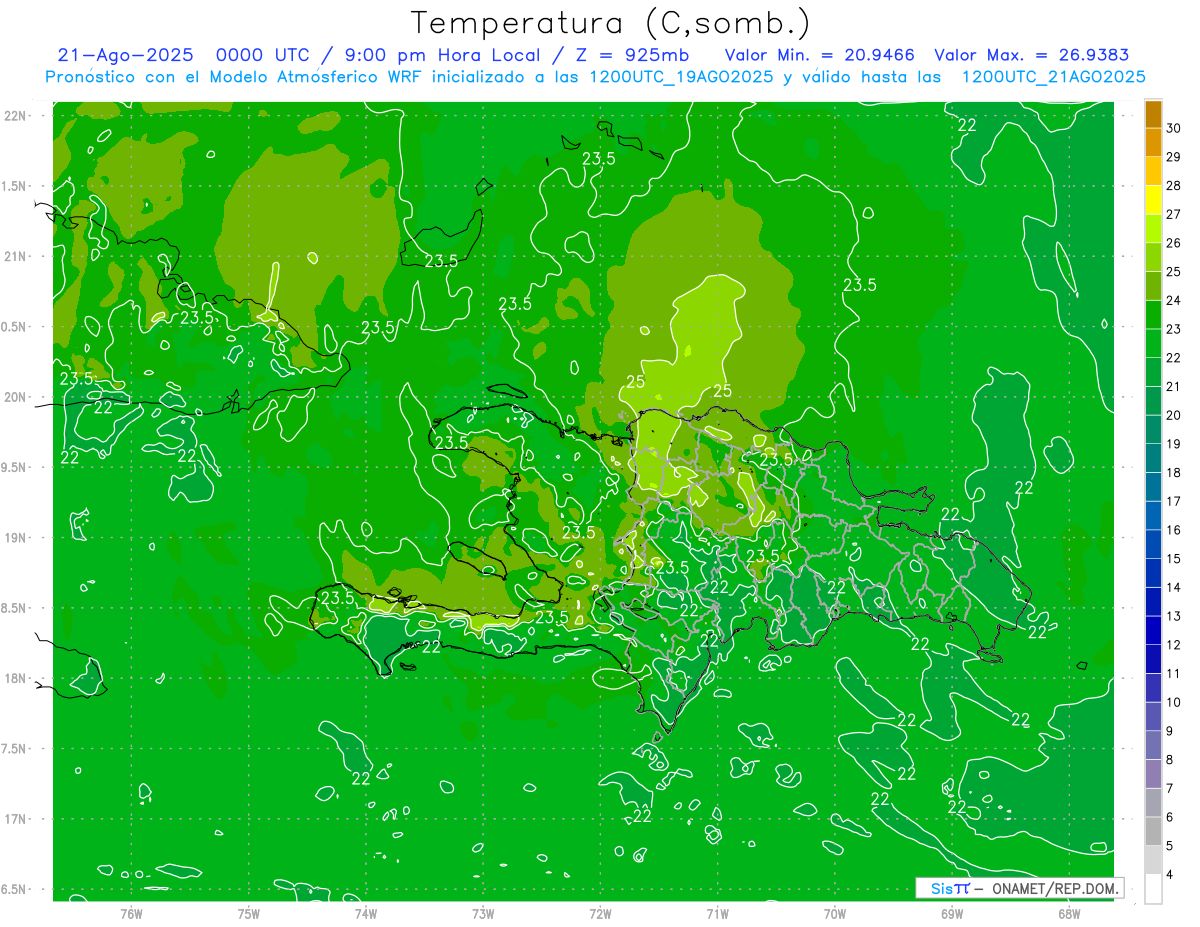Pick the yellow legend swatch between 27 and 28

1153,200
